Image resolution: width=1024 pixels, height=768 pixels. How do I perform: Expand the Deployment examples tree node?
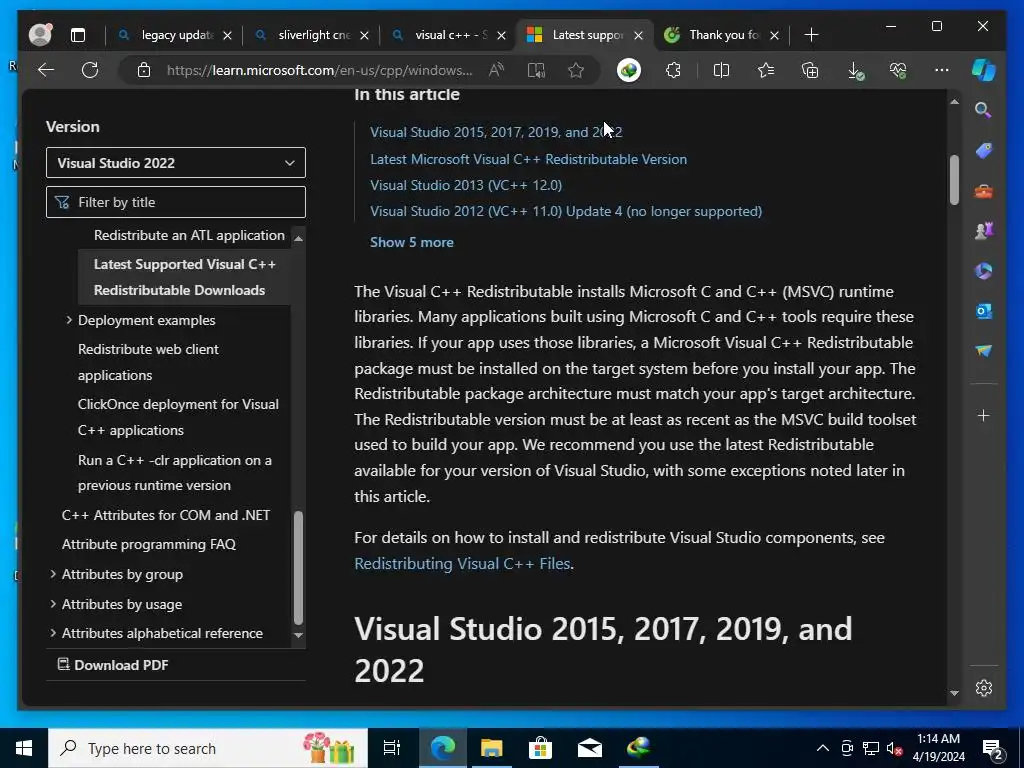point(69,320)
